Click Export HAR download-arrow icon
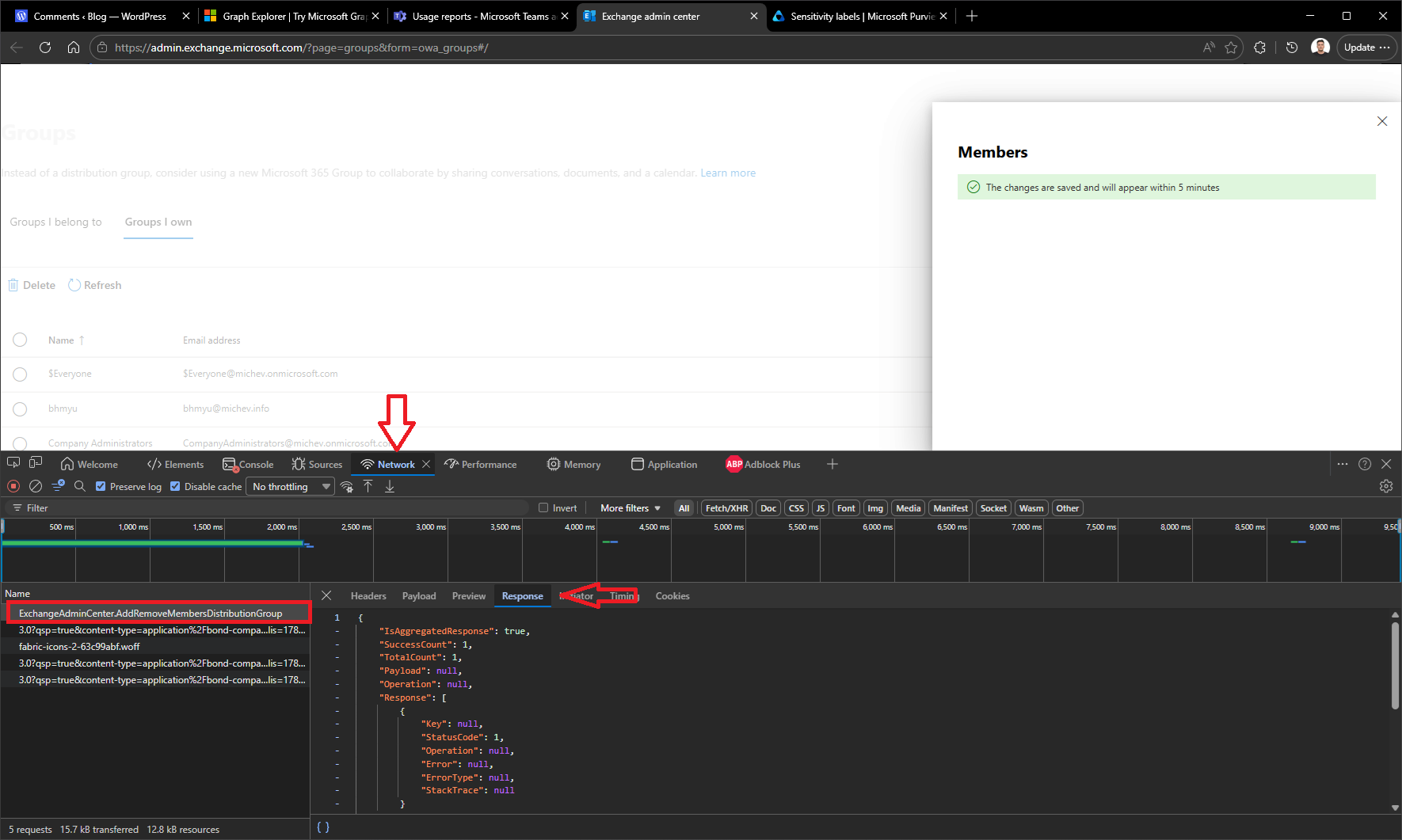The width and height of the screenshot is (1402, 840). click(390, 486)
